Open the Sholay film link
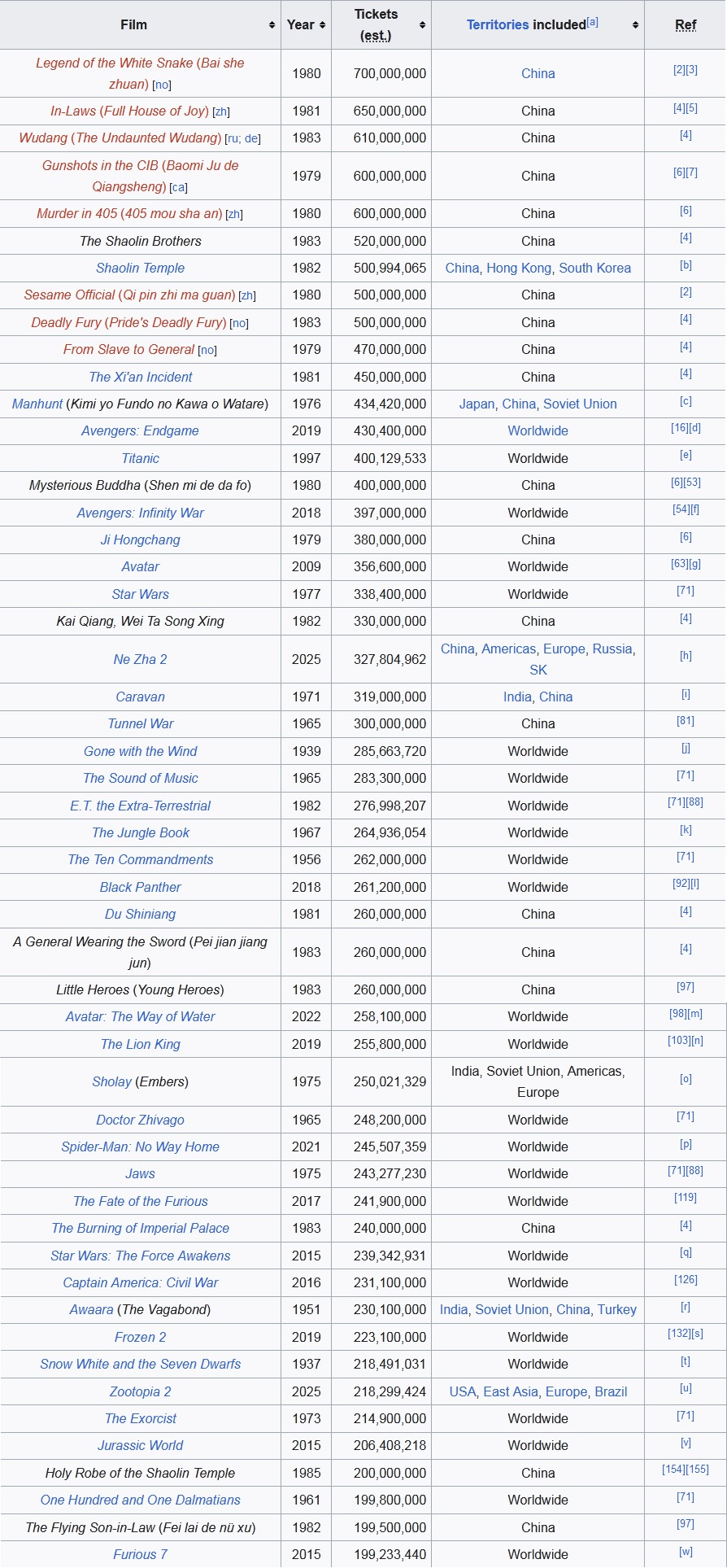 [x=111, y=1081]
